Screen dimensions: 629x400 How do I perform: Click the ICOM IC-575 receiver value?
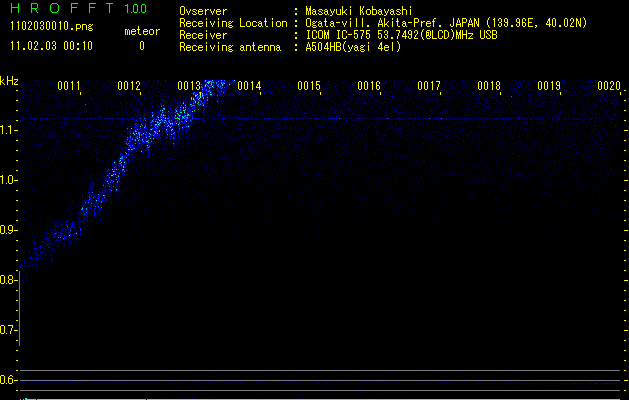pyautogui.click(x=401, y=35)
